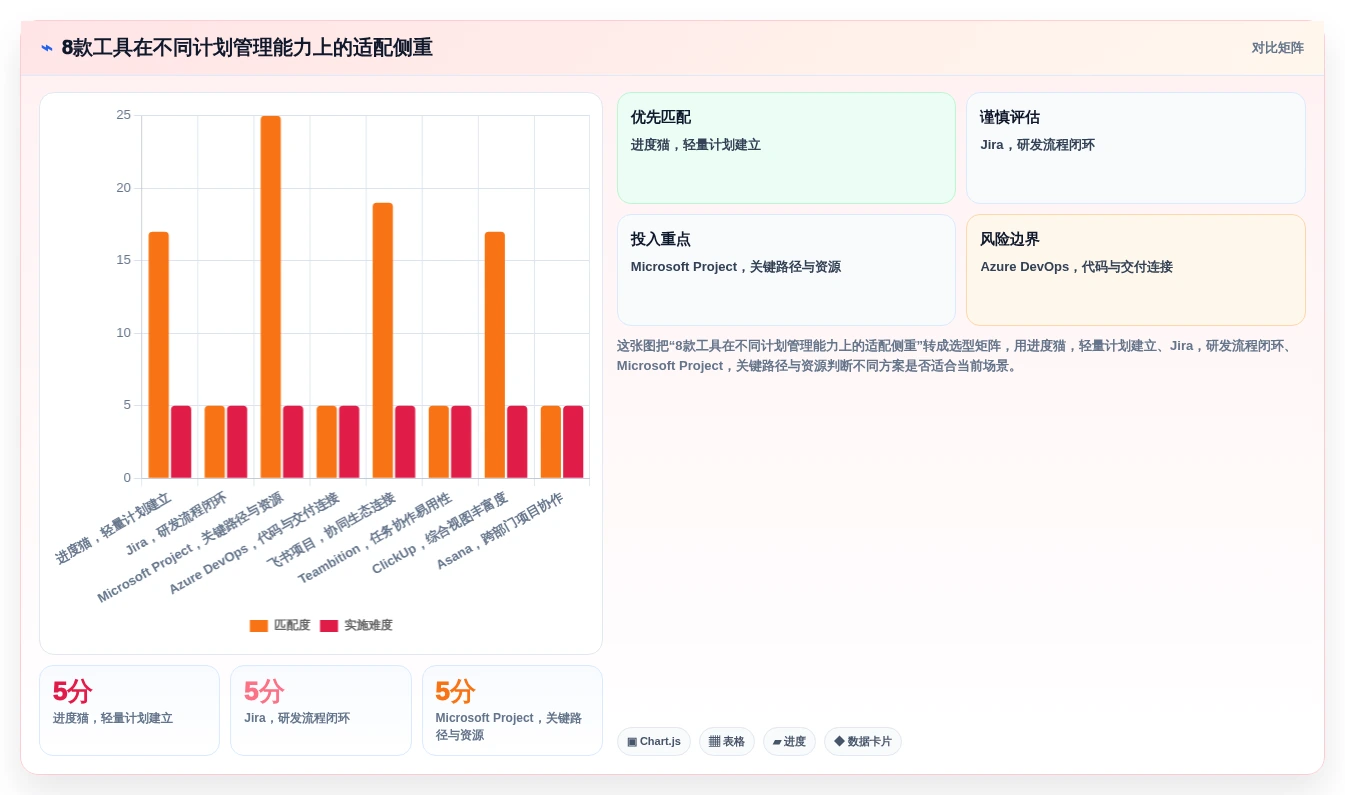This screenshot has width=1345, height=795.
Task: Click the 5分 stat card for Microsoft Project
Action: click(512, 711)
